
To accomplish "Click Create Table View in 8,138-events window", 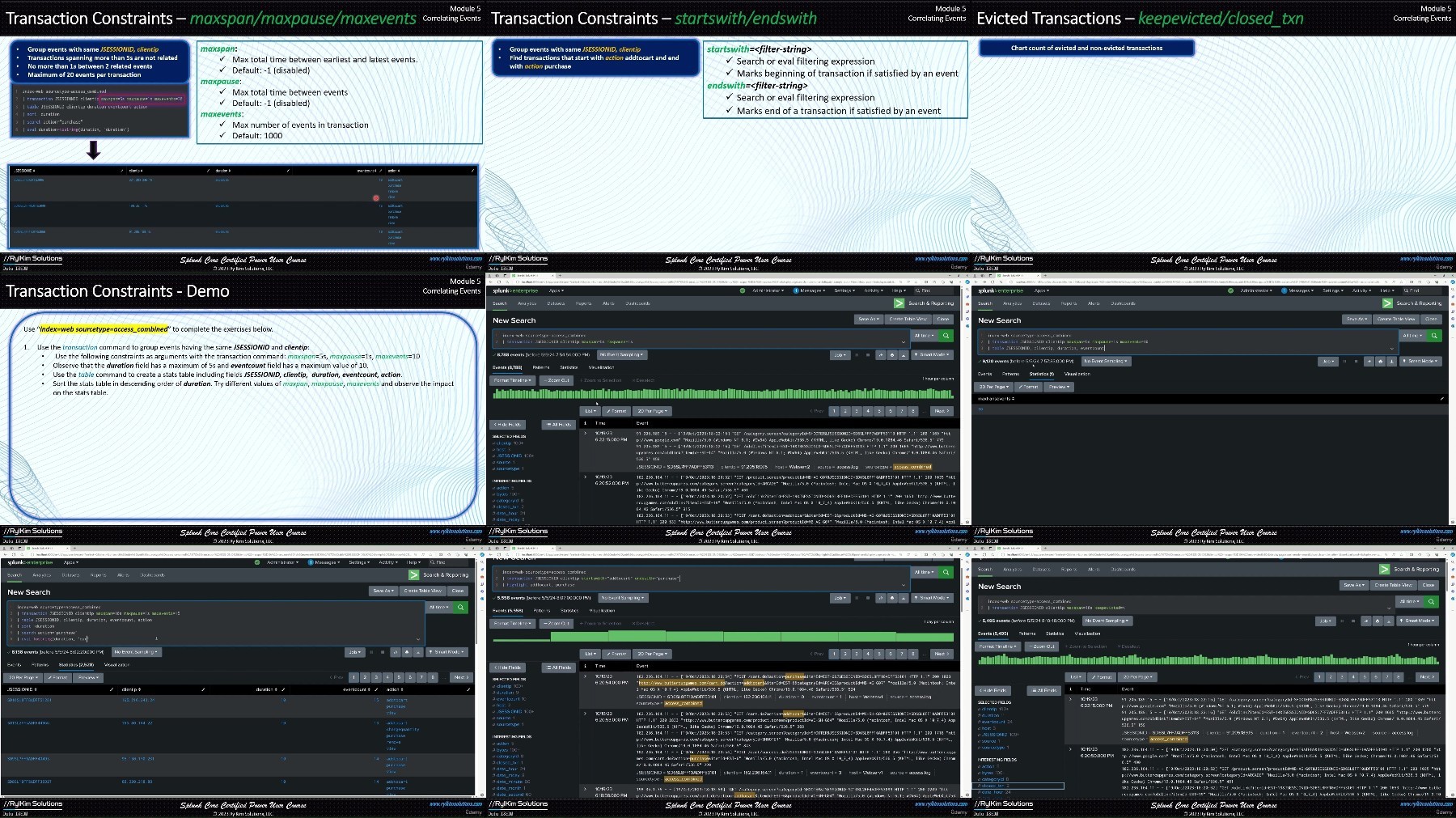I will point(422,591).
